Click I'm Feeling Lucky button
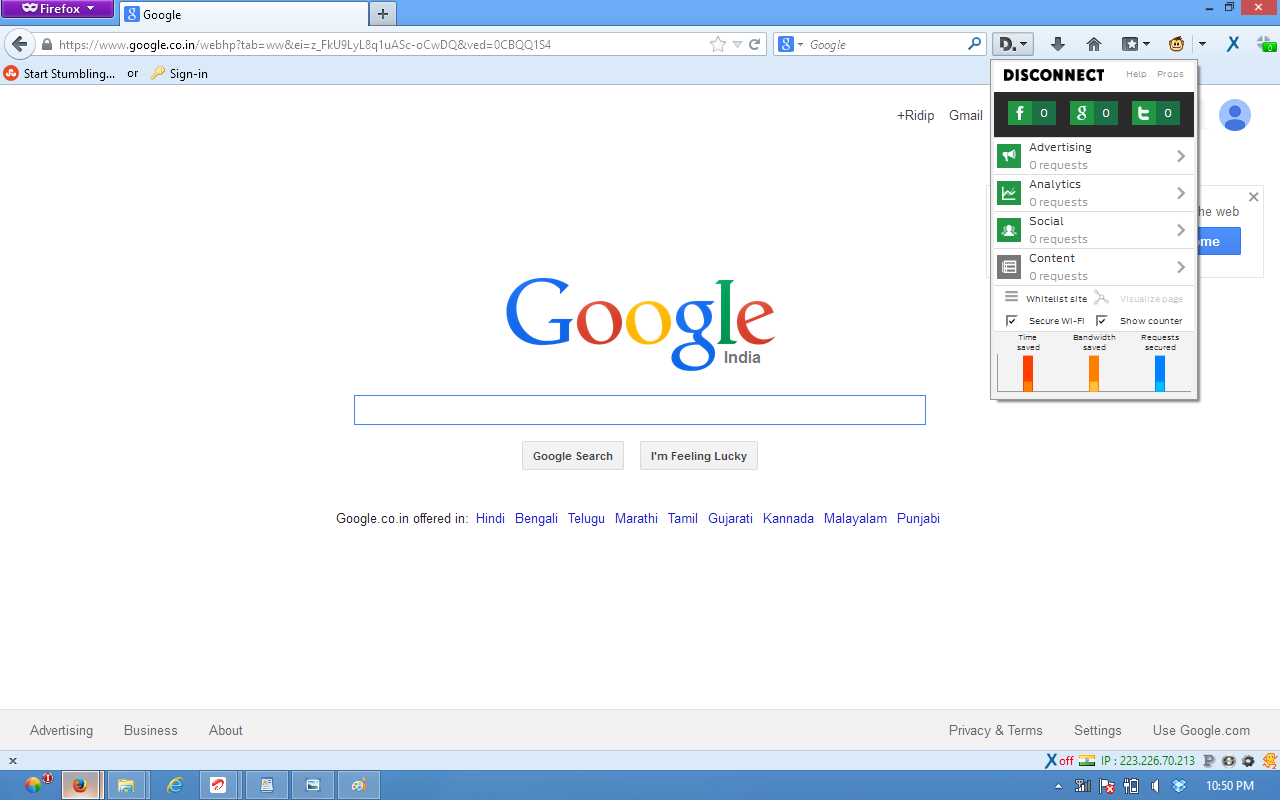Viewport: 1280px width, 800px height. coord(699,456)
